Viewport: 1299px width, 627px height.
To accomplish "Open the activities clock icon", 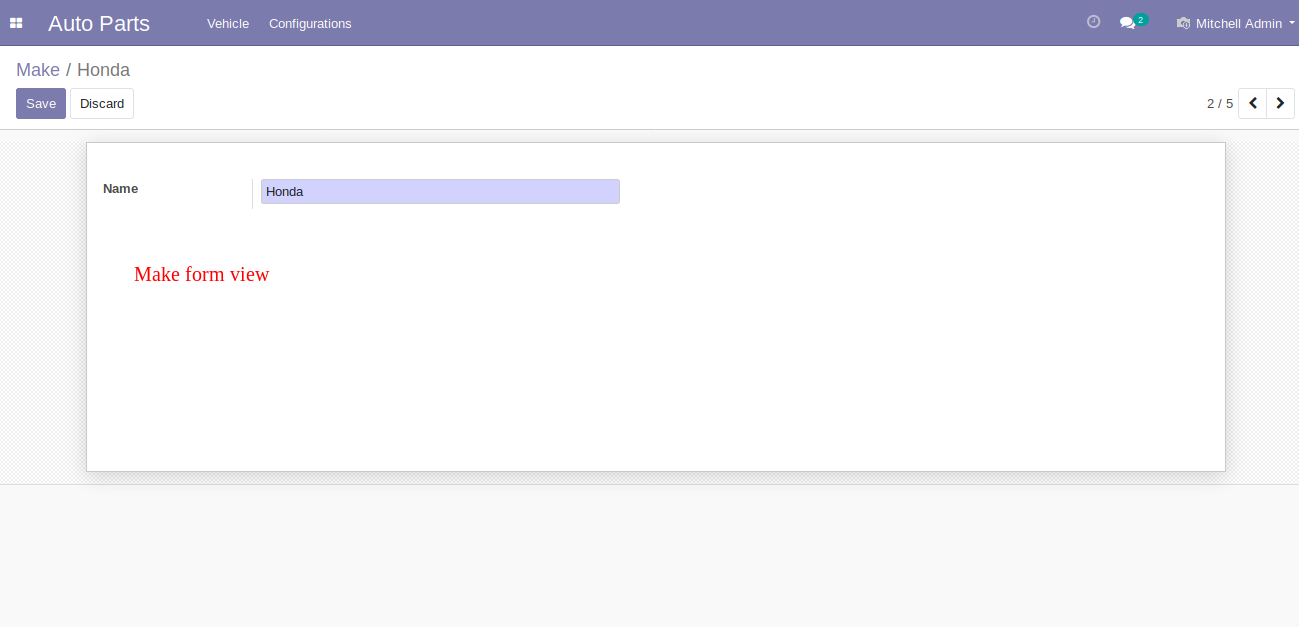I will click(1093, 22).
